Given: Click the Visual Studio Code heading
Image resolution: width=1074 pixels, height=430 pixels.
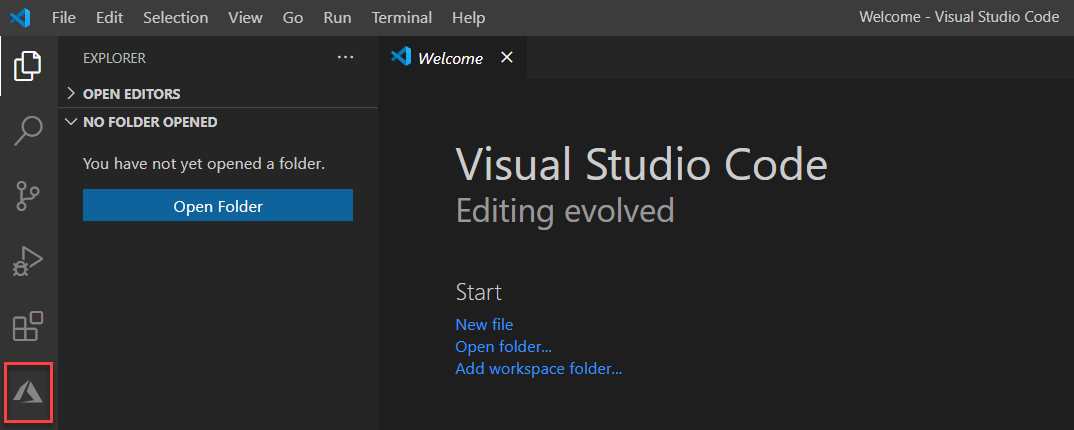Looking at the screenshot, I should [x=642, y=165].
